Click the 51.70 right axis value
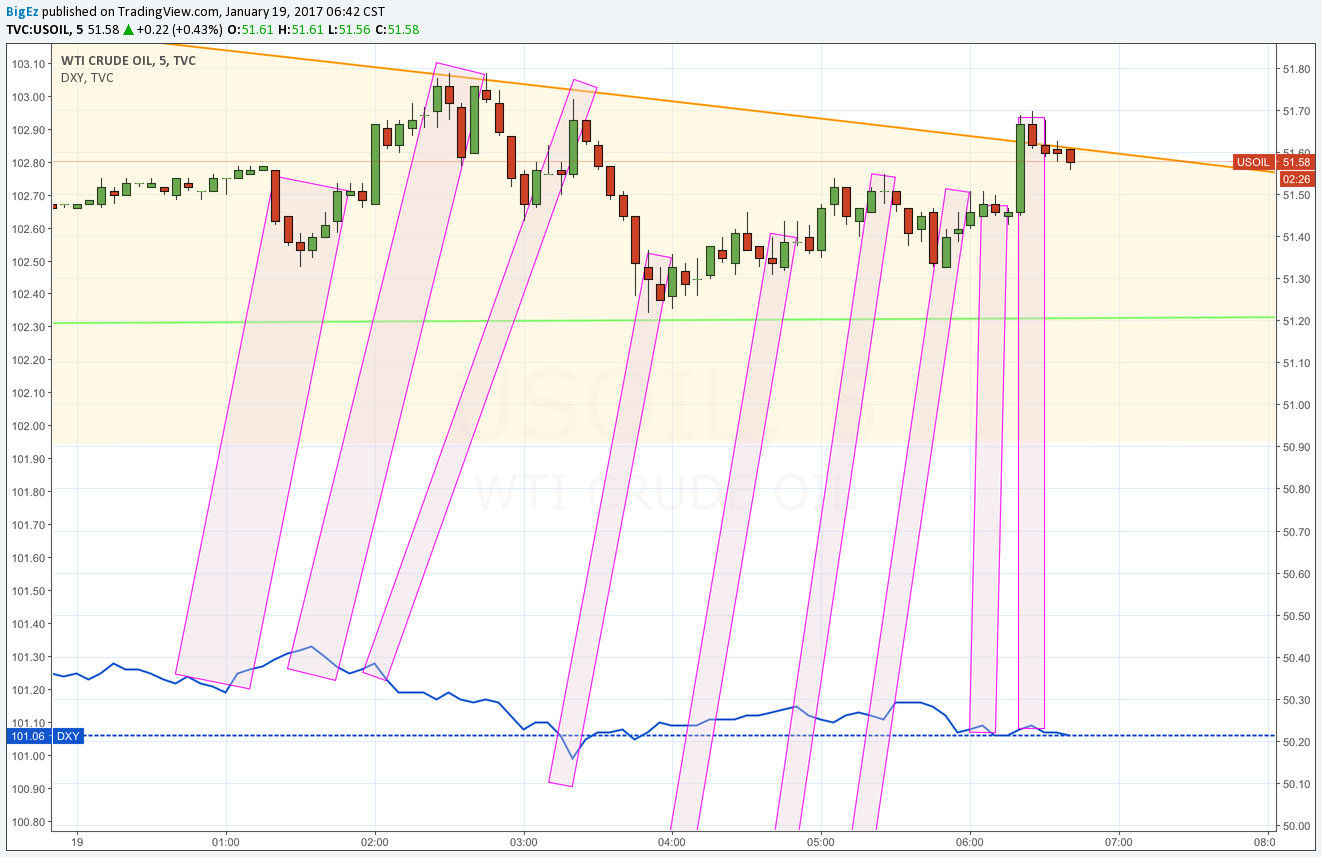This screenshot has height=857, width=1322. click(x=1296, y=111)
